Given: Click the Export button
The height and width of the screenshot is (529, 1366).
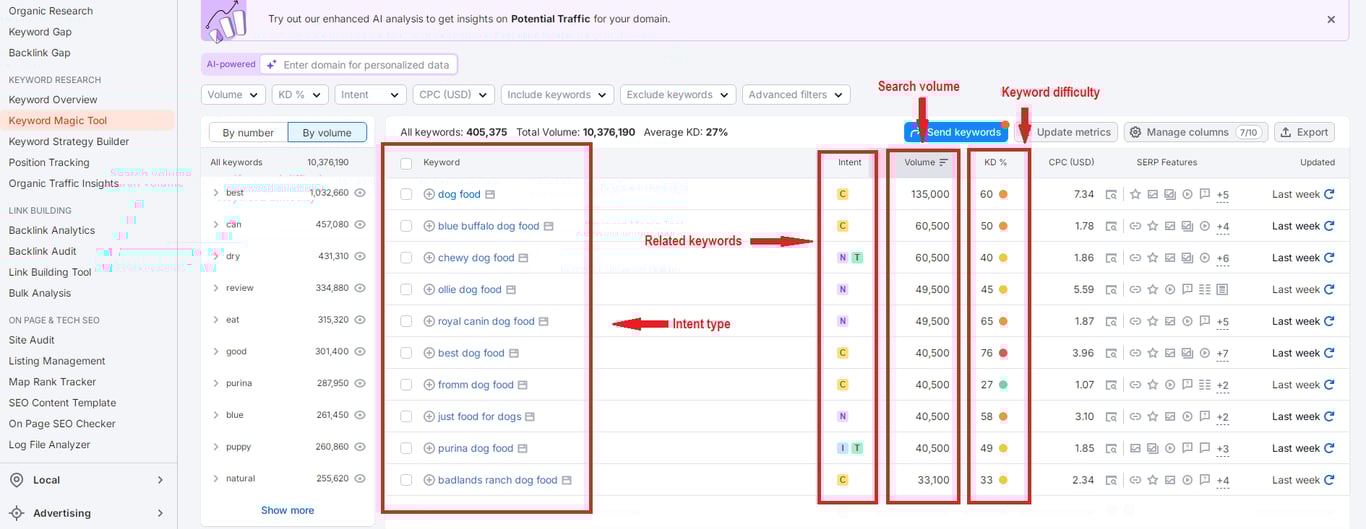Looking at the screenshot, I should 1304,132.
